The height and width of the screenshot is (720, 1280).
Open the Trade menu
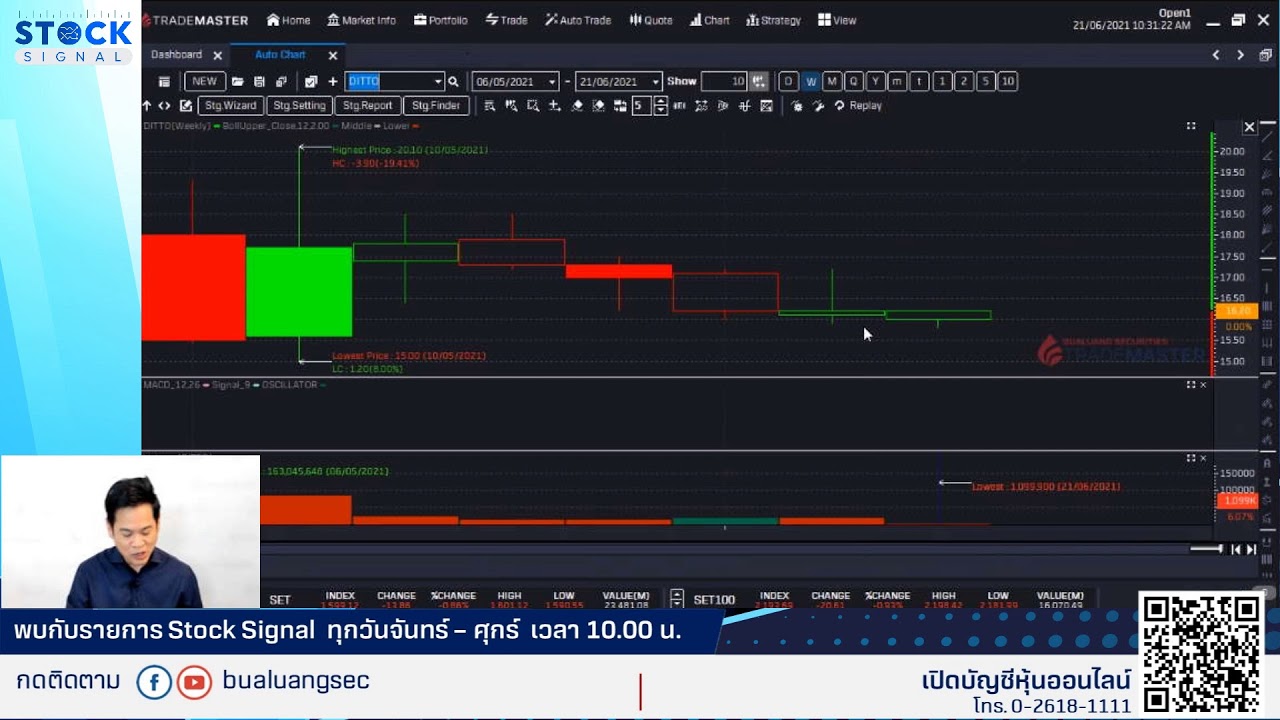pyautogui.click(x=507, y=20)
